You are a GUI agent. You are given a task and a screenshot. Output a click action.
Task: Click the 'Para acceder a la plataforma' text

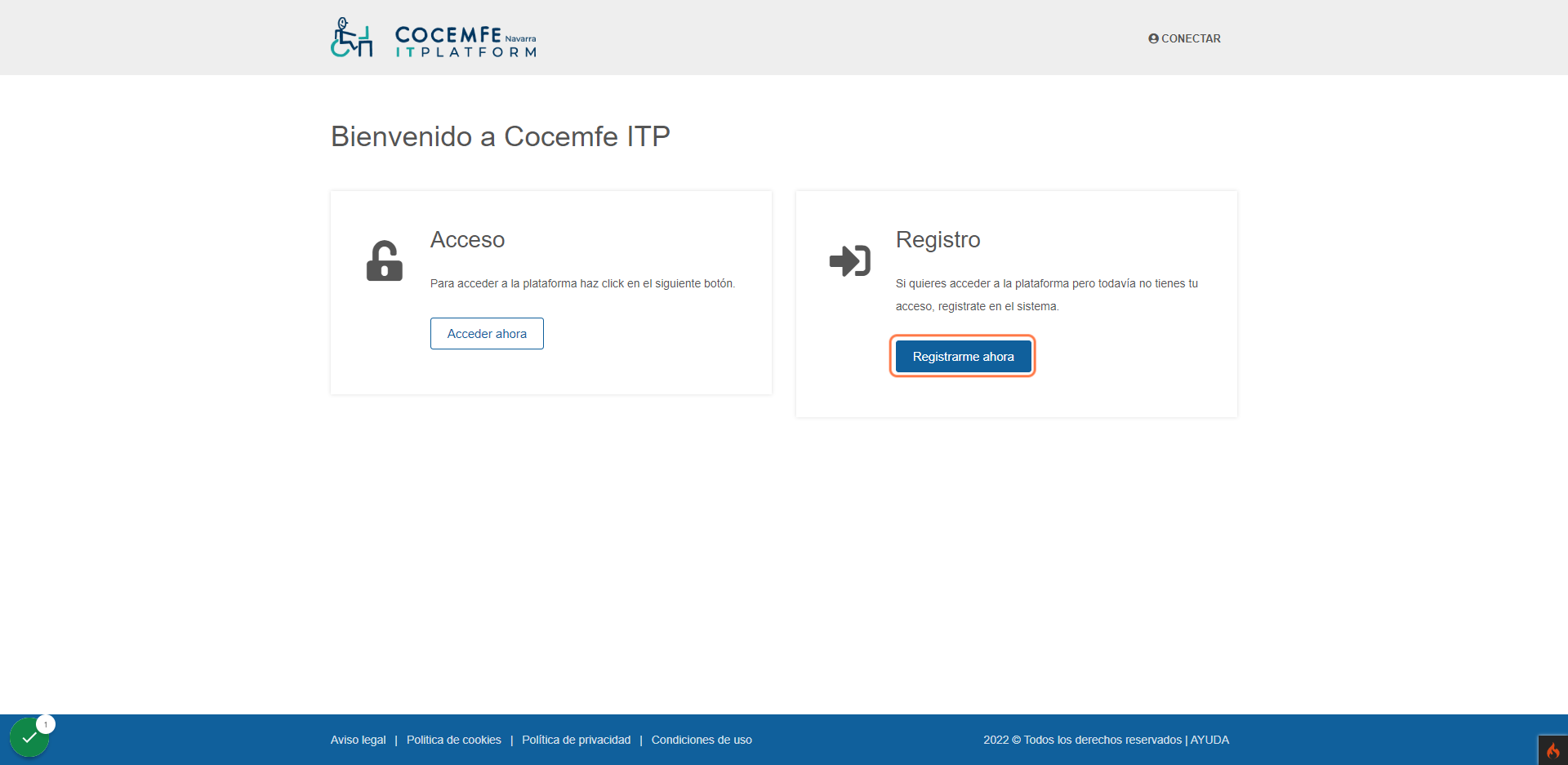(582, 283)
